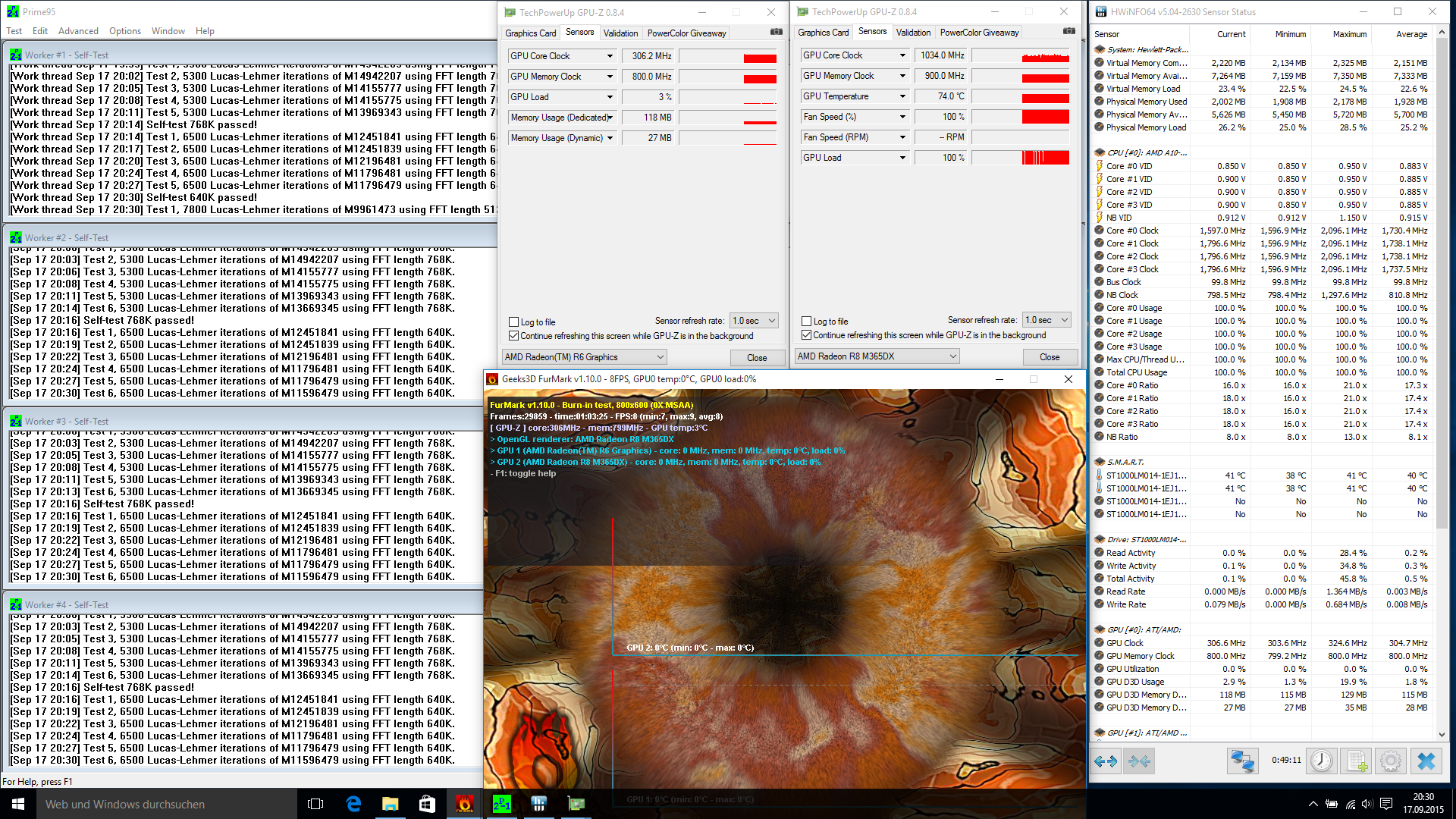Open File Explorer from the taskbar

pyautogui.click(x=391, y=804)
